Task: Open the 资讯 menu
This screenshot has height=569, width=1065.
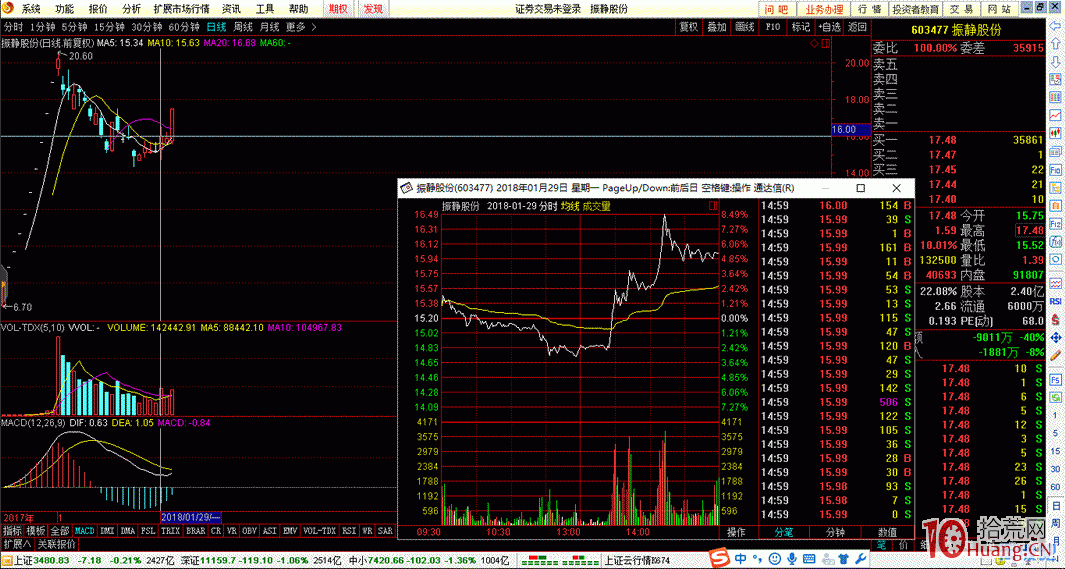Action: (x=231, y=9)
